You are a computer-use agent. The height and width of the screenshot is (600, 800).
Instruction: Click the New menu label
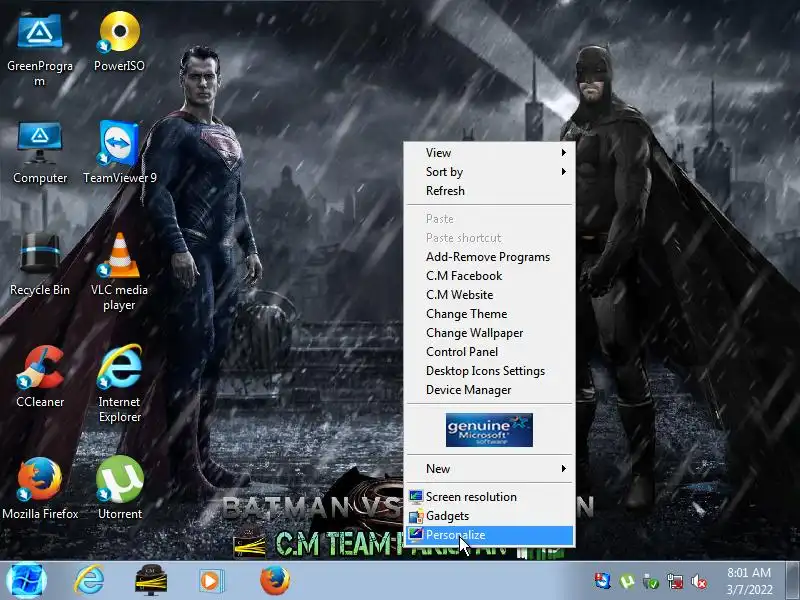[x=438, y=468]
